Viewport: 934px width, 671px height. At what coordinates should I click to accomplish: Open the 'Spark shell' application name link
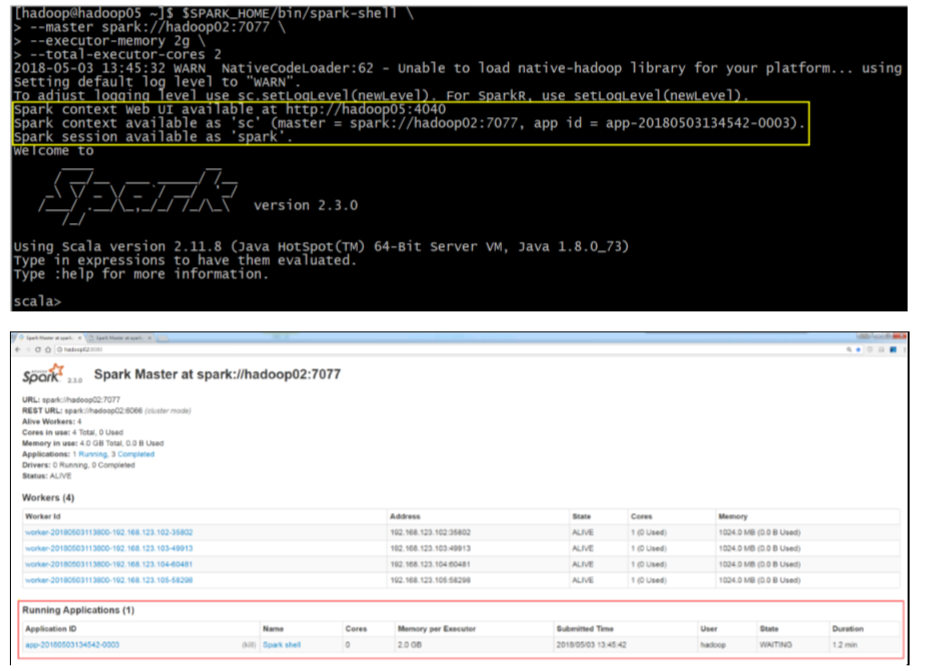282,645
